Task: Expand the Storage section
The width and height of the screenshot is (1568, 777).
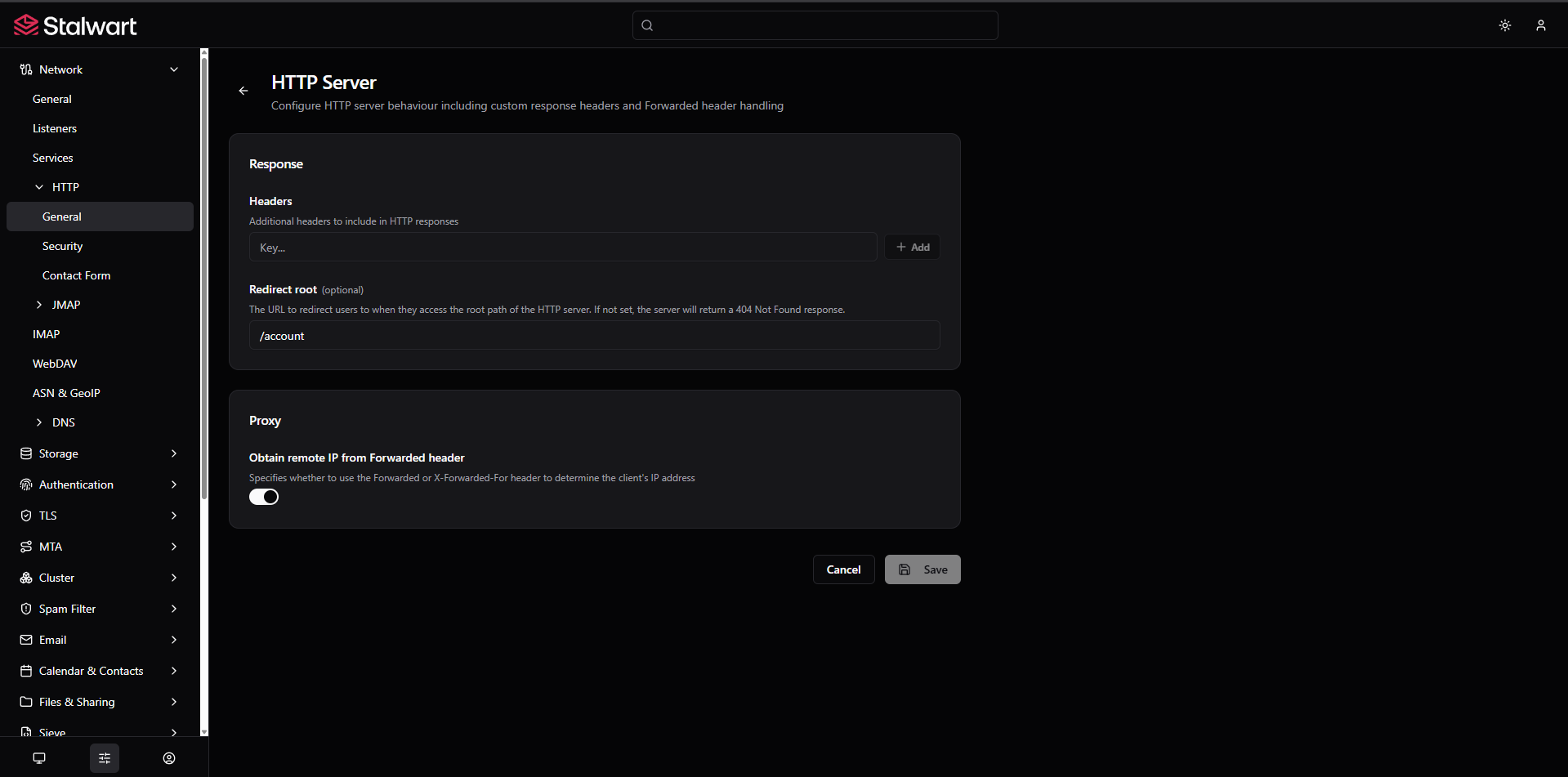Action: 100,453
